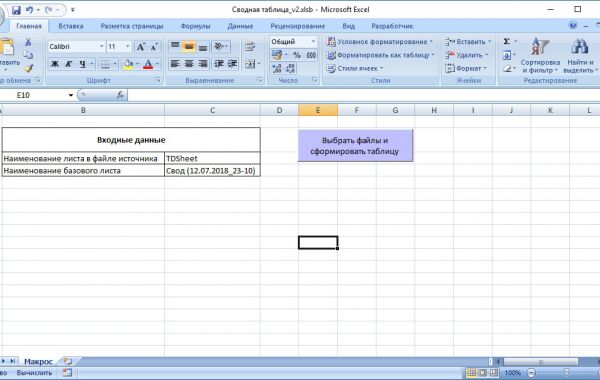Open the Вид ribbon tab

click(x=348, y=26)
